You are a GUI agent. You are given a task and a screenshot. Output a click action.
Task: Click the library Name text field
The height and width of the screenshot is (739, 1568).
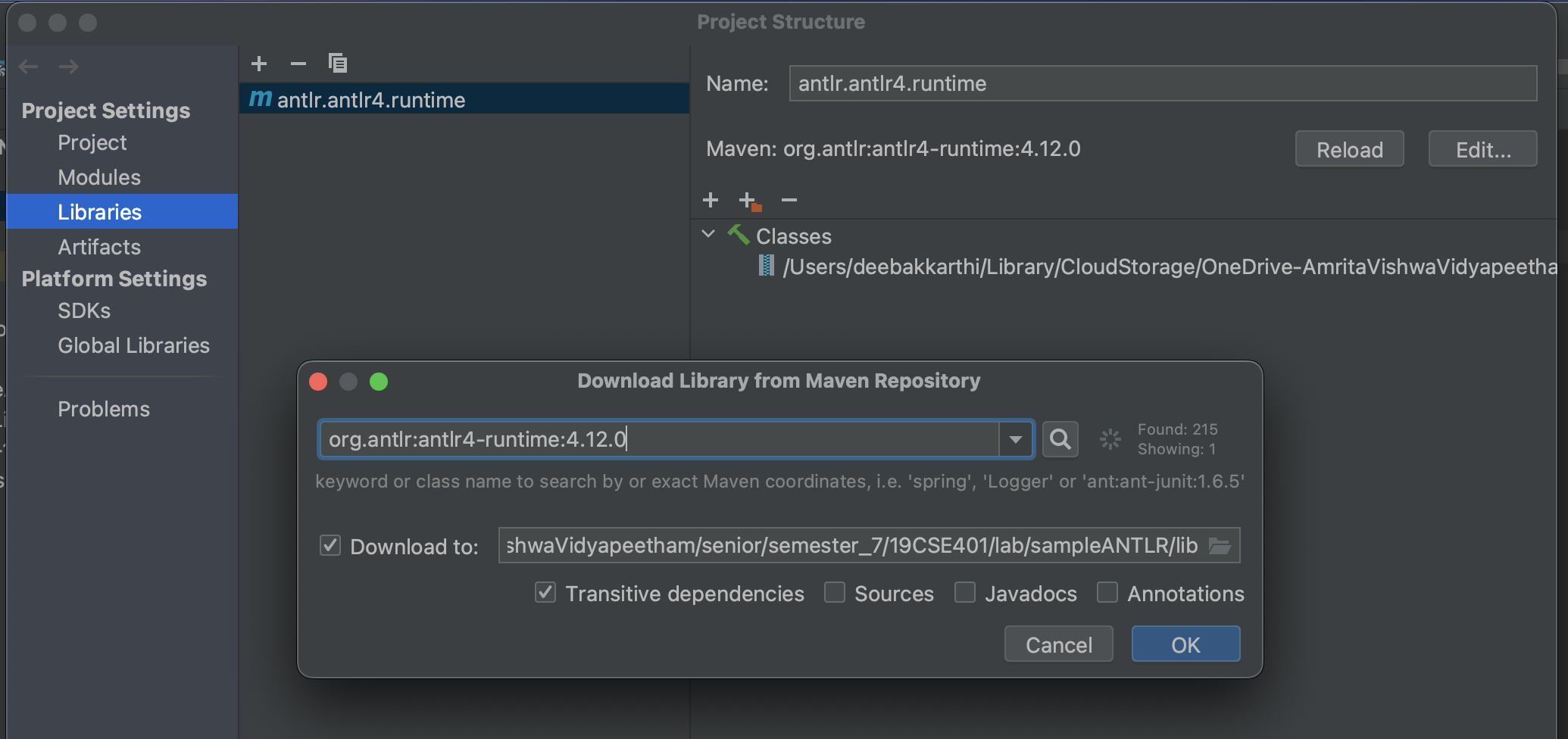point(1162,83)
